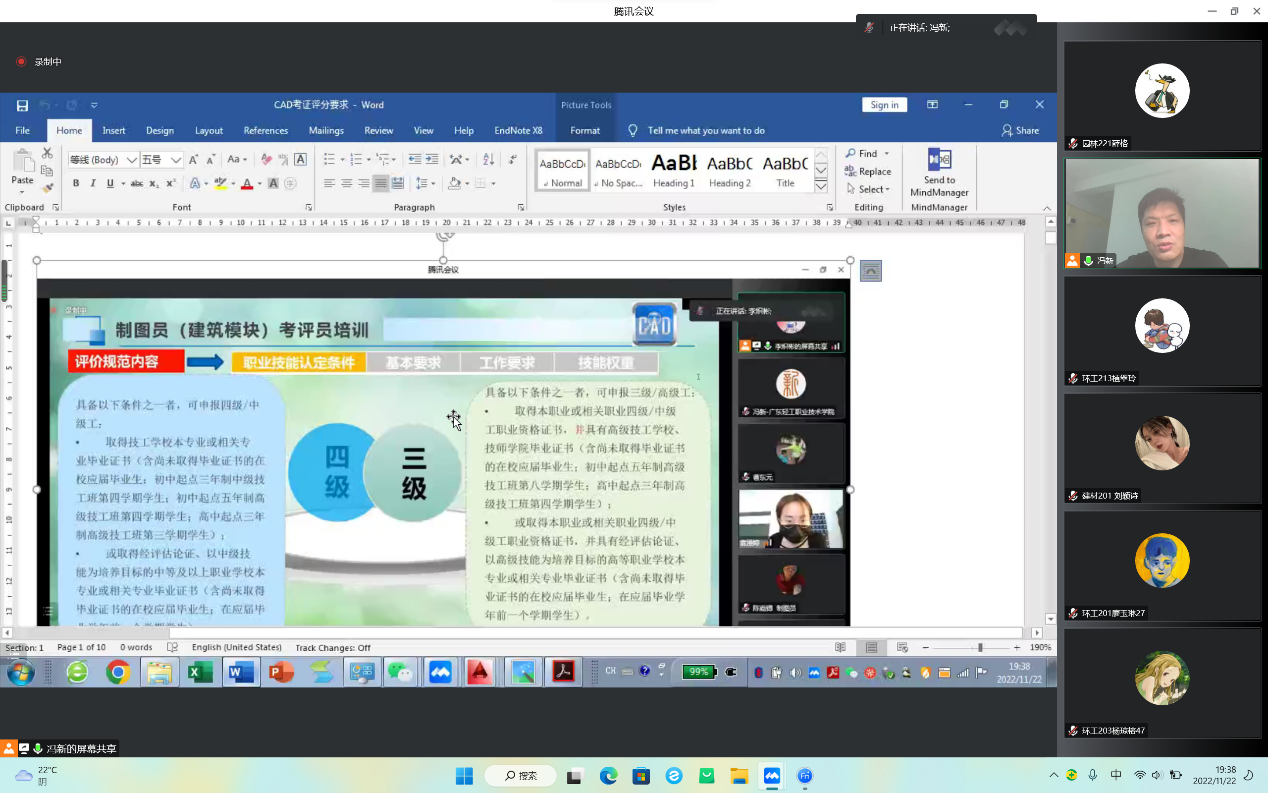Viewport: 1268px width, 793px height.
Task: Toggle Bold formatting in the ribbon
Action: [76, 183]
